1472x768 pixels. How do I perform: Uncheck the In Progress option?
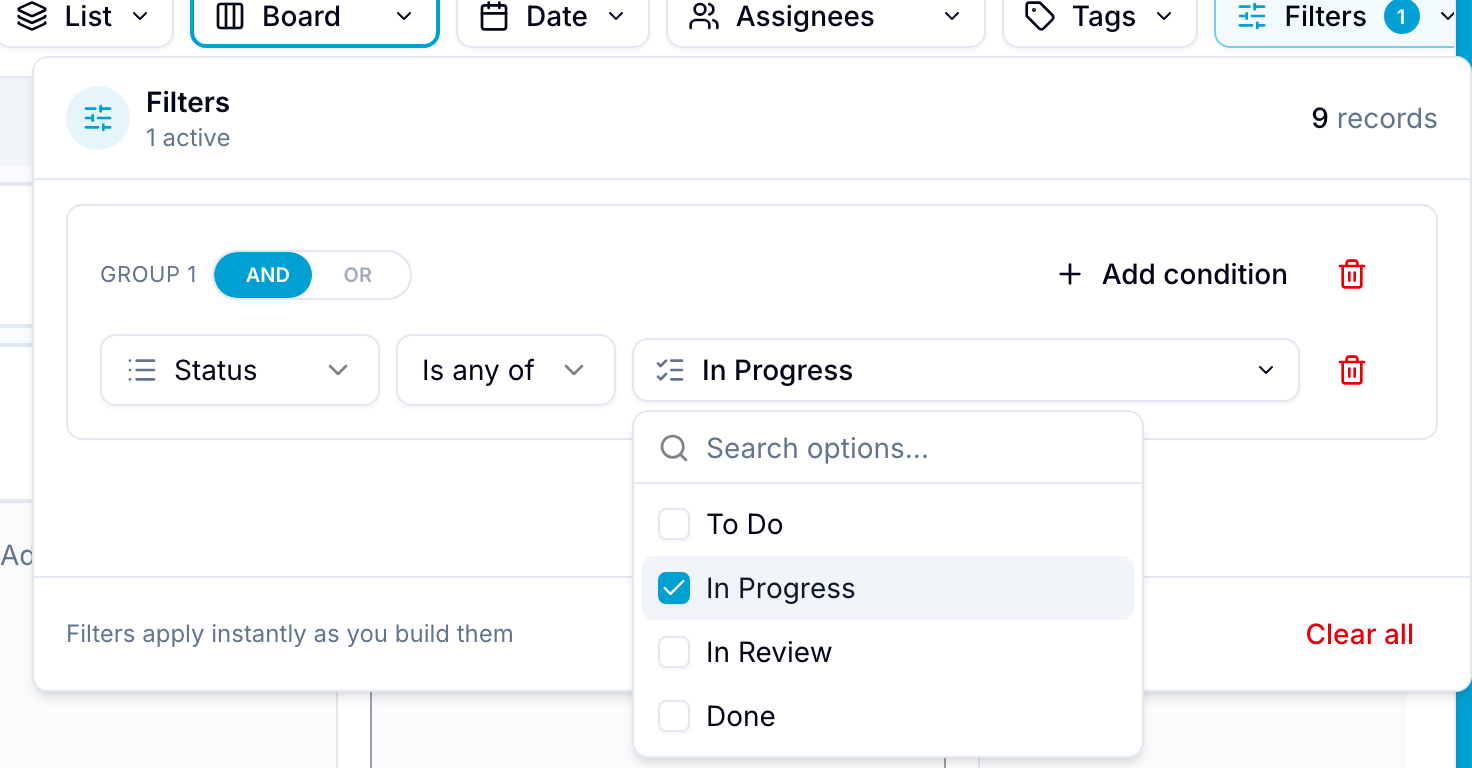[x=674, y=588]
